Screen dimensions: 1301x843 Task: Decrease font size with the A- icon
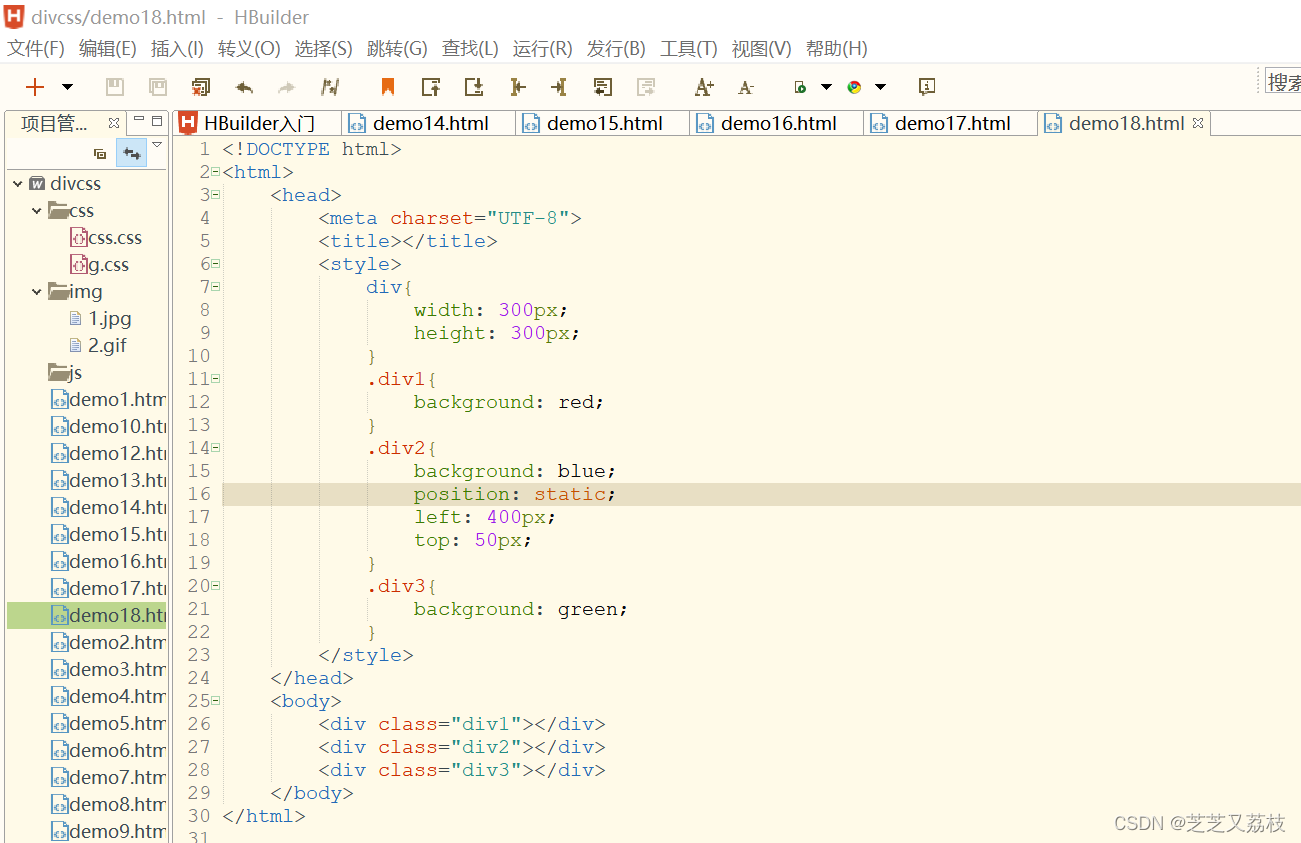(746, 88)
